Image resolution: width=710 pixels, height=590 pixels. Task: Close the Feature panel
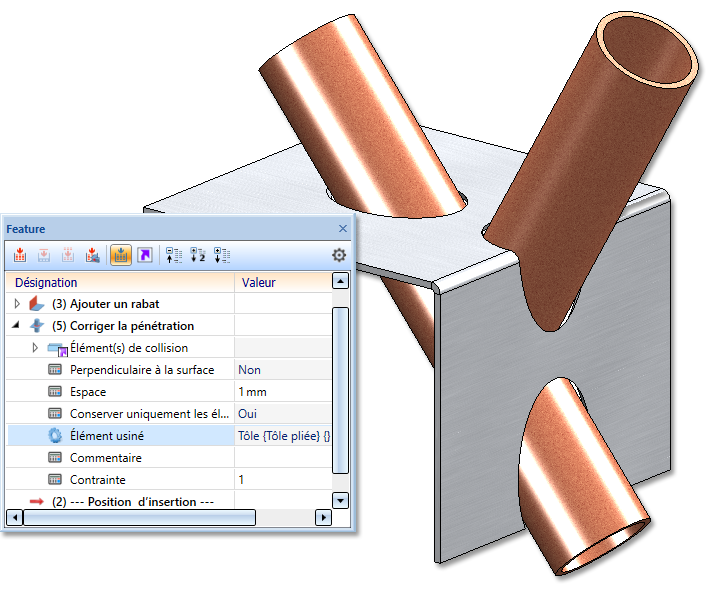[343, 229]
